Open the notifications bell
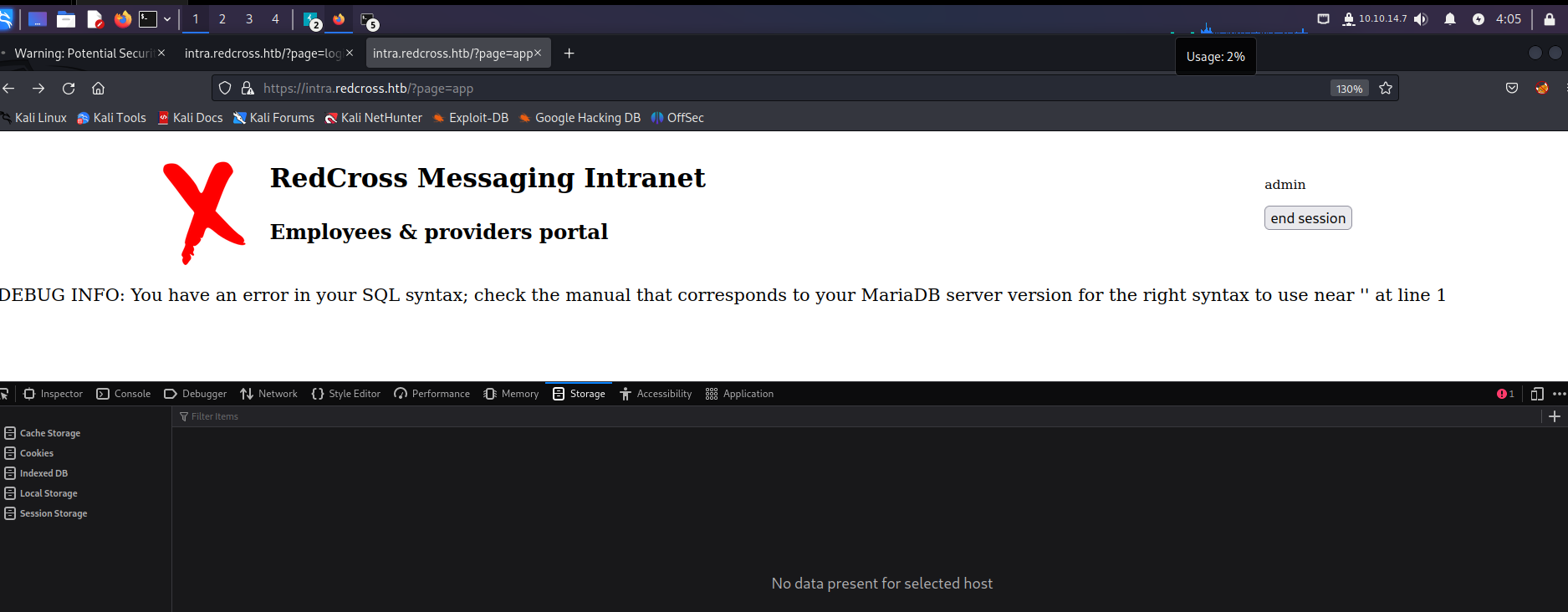This screenshot has height=612, width=1568. click(x=1450, y=18)
